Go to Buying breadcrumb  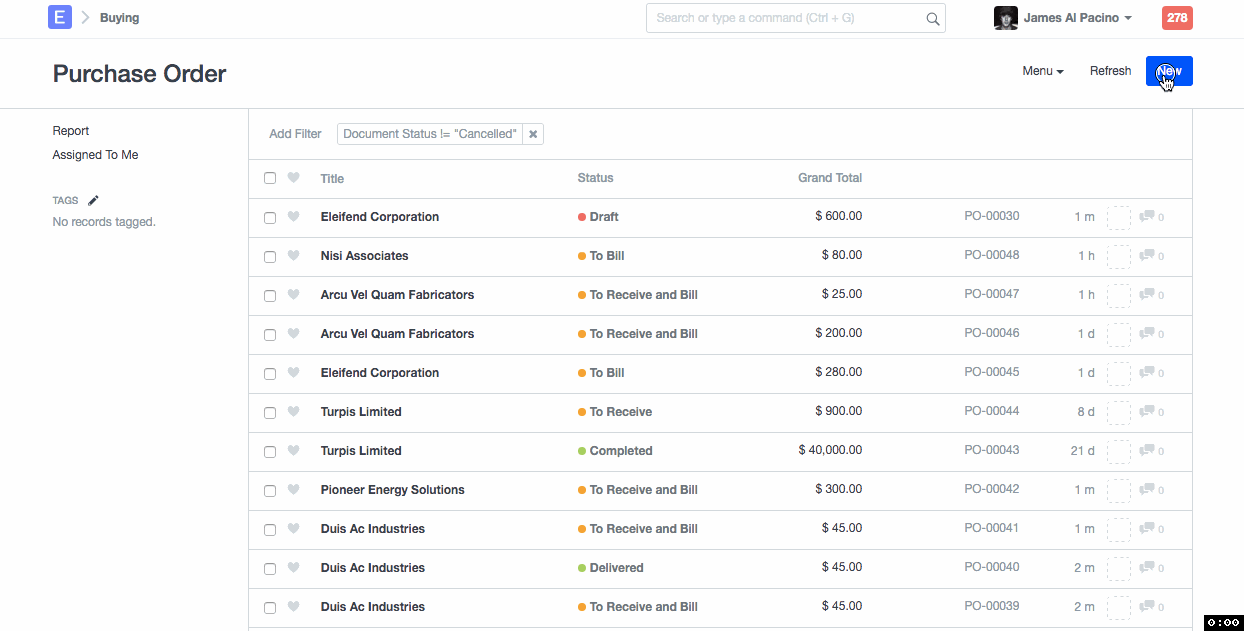(119, 18)
